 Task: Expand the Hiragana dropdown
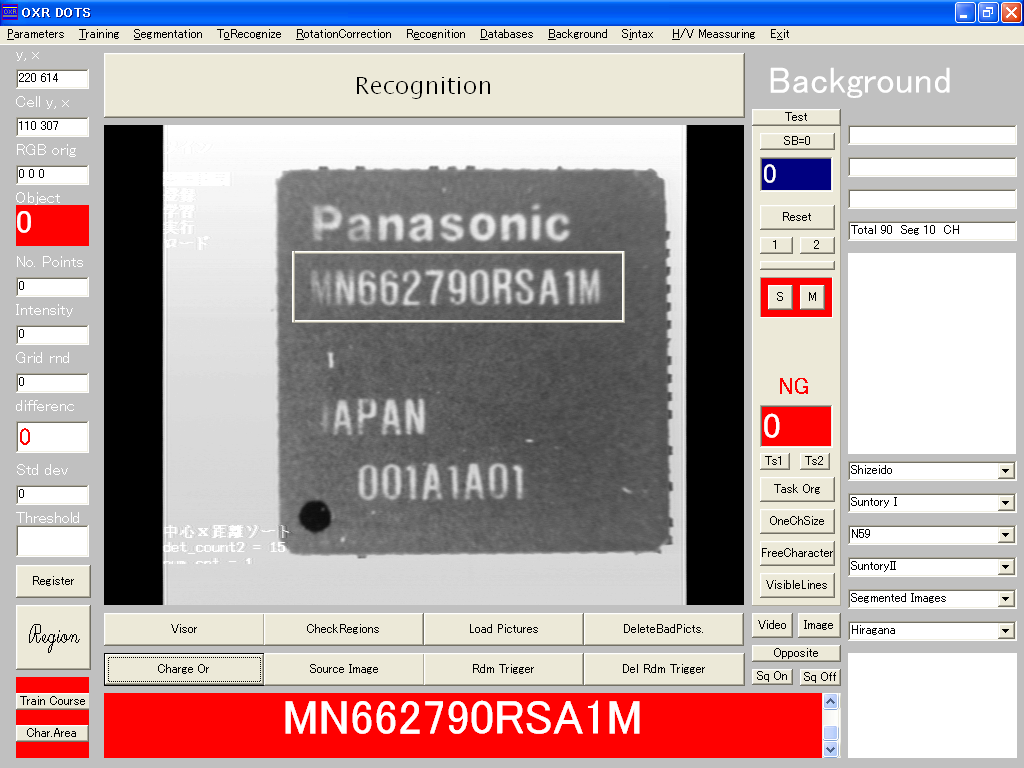pos(1006,631)
